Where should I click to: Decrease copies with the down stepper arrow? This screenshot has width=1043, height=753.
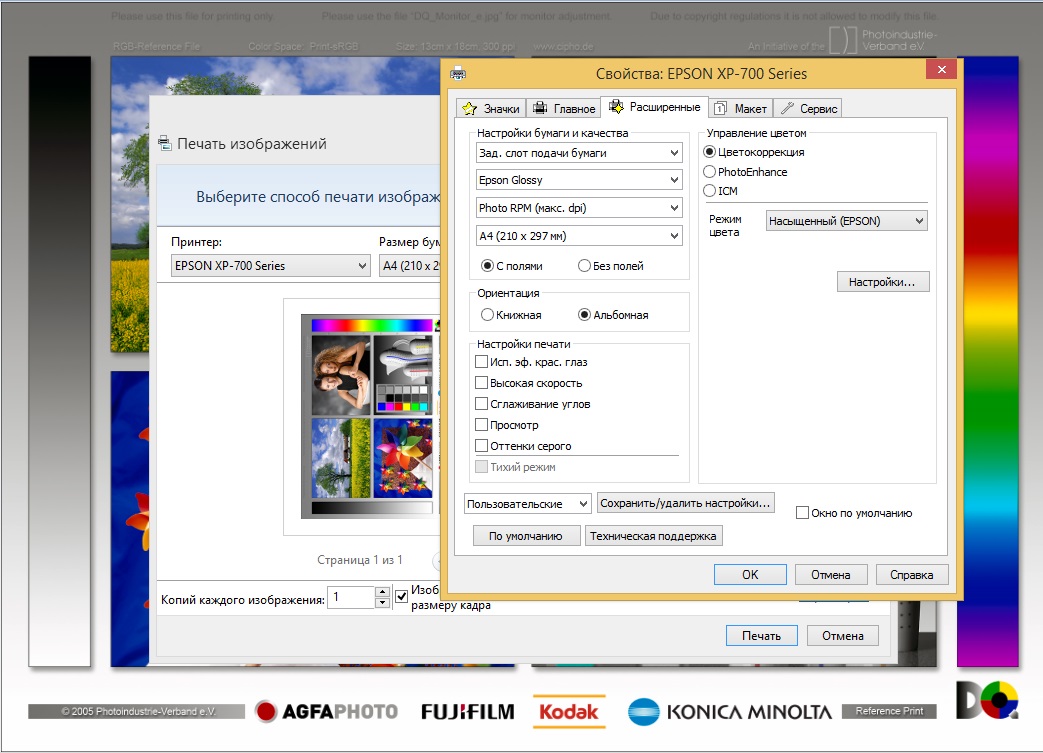(x=382, y=603)
